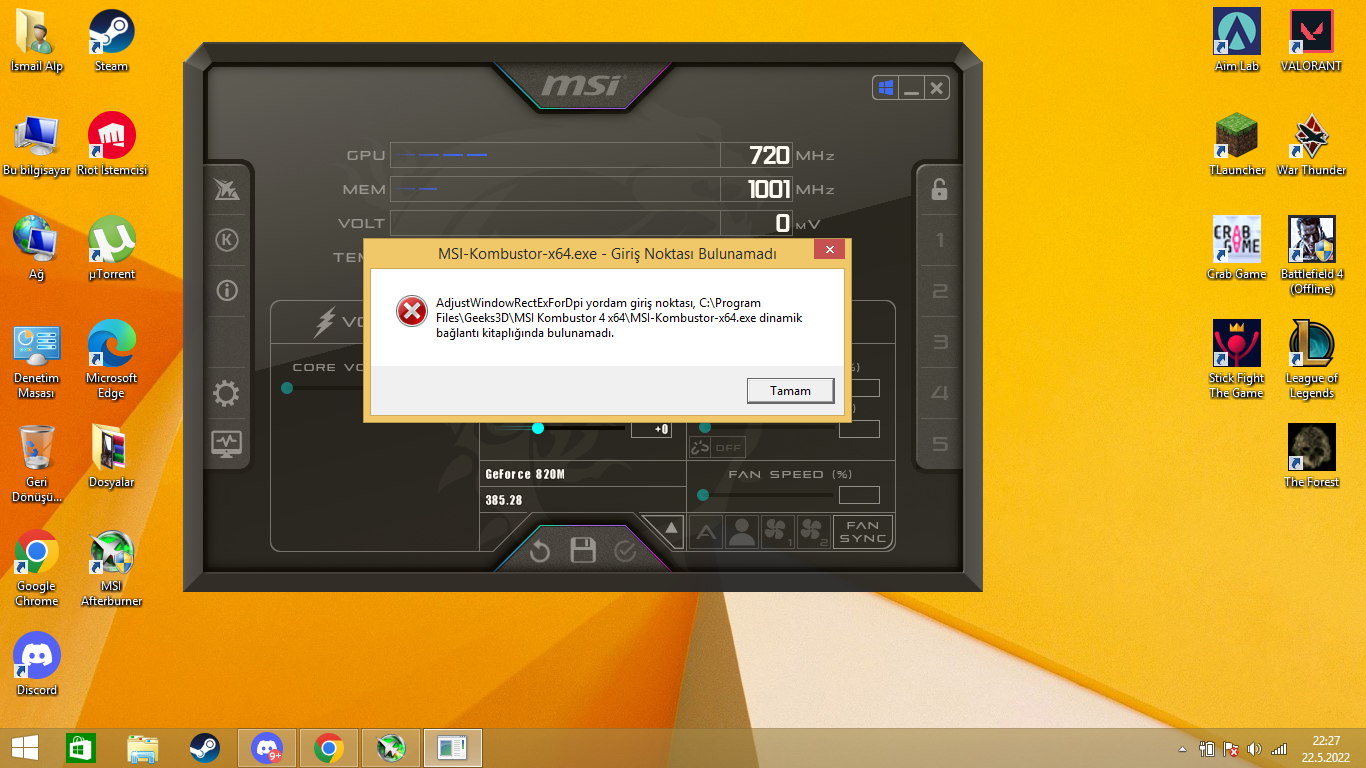Open Denetim Masası desktop icon
Image resolution: width=1366 pixels, height=768 pixels.
(x=37, y=360)
